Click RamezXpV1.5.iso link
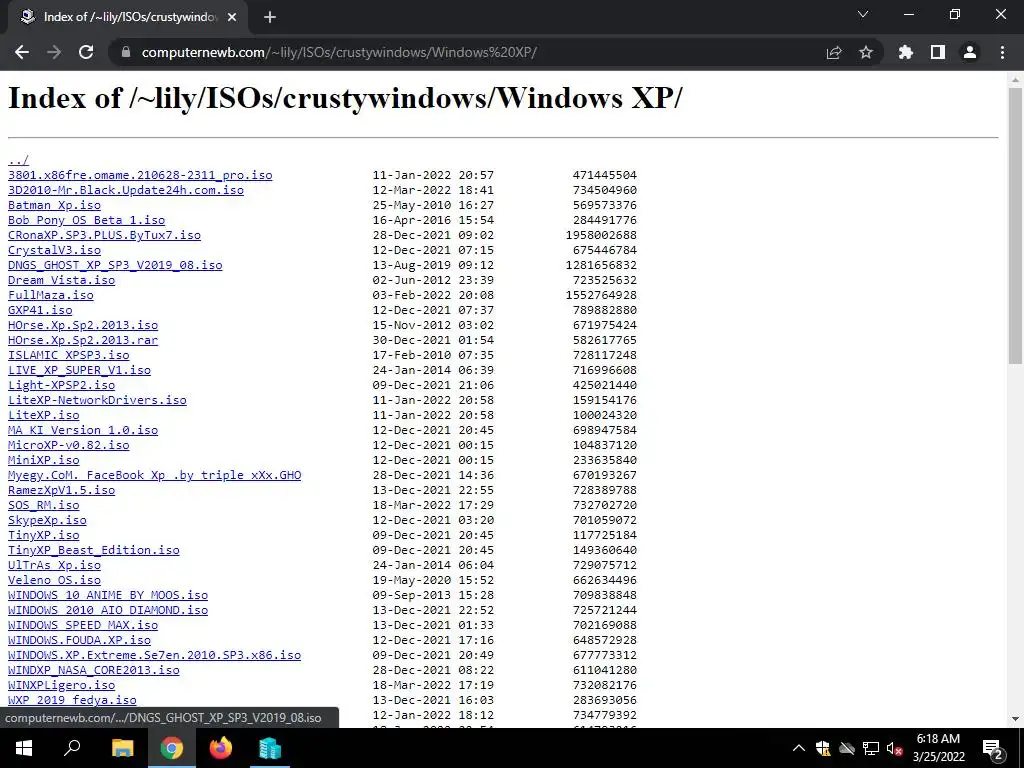 tap(61, 490)
